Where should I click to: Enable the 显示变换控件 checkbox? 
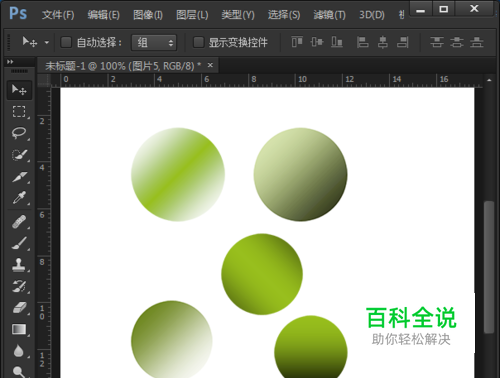pos(199,42)
